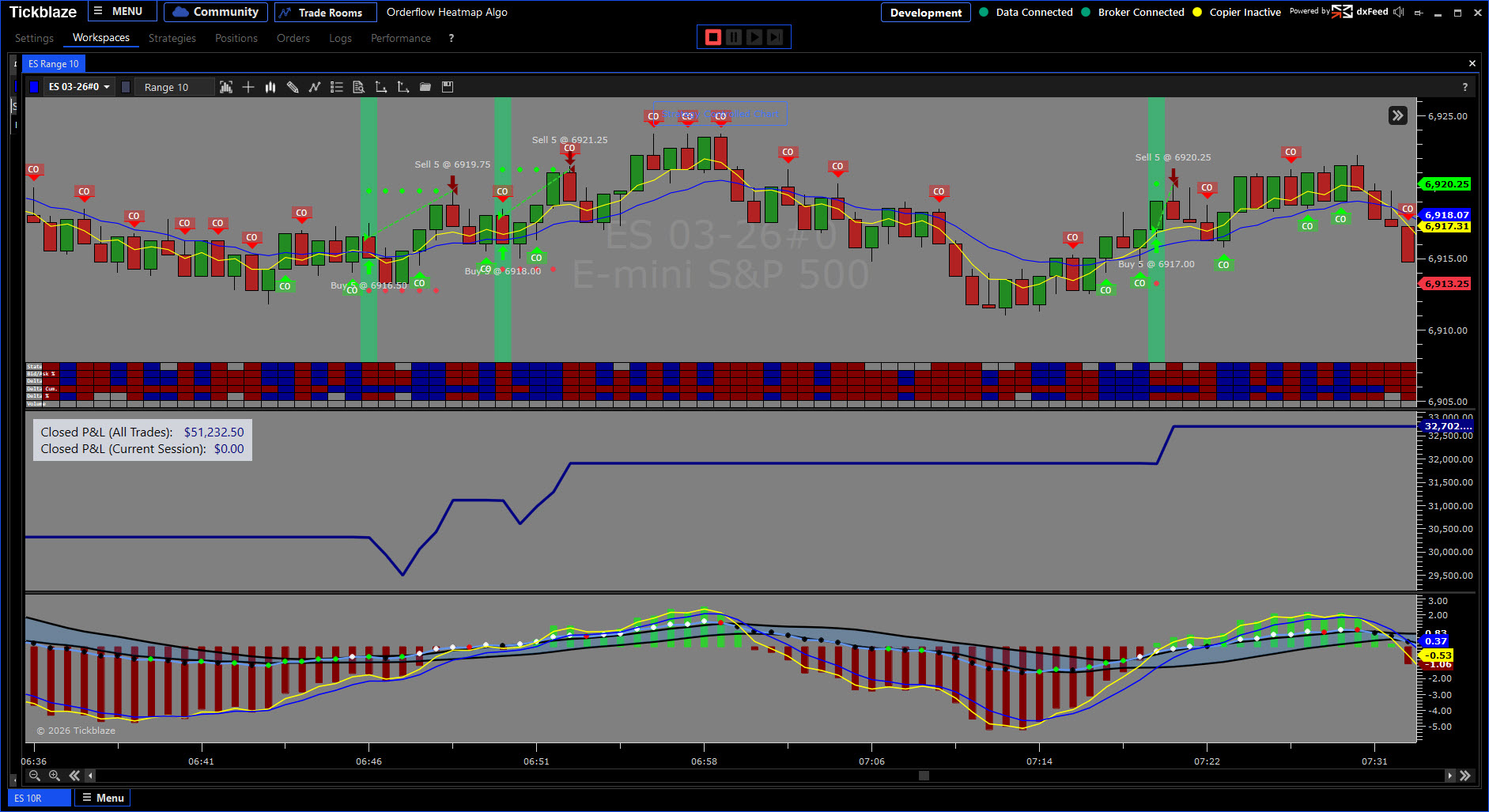1489x812 pixels.
Task: Open the Community button
Action: (x=216, y=12)
